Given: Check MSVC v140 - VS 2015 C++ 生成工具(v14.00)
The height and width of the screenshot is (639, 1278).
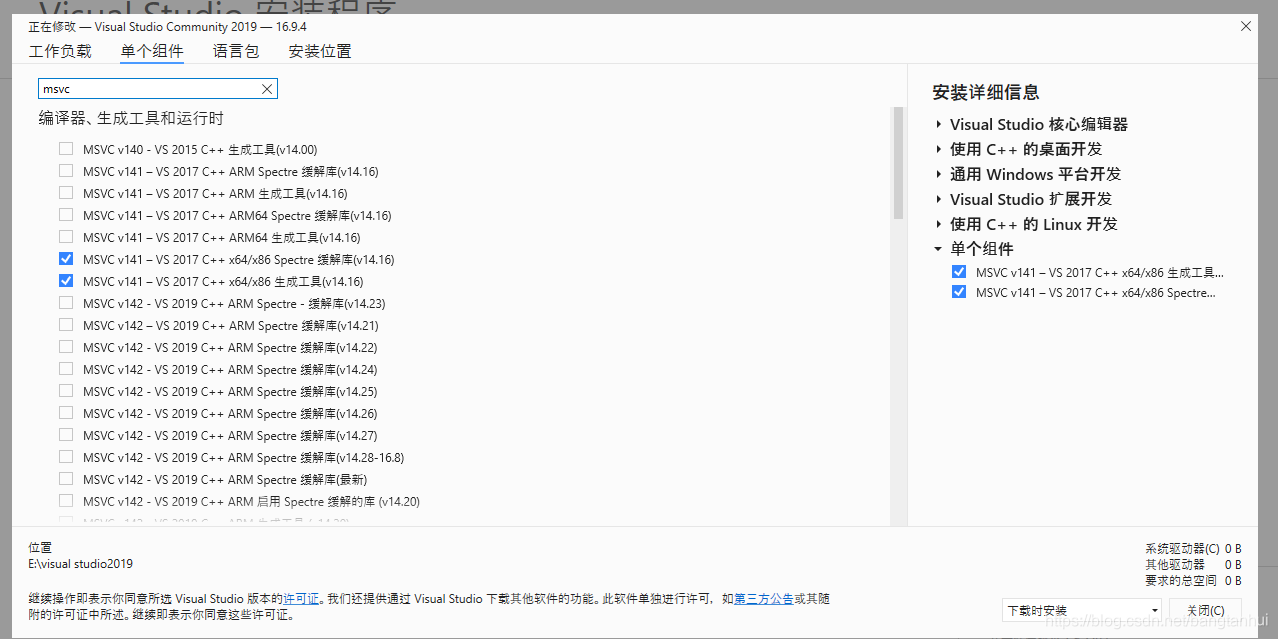Looking at the screenshot, I should click(66, 149).
